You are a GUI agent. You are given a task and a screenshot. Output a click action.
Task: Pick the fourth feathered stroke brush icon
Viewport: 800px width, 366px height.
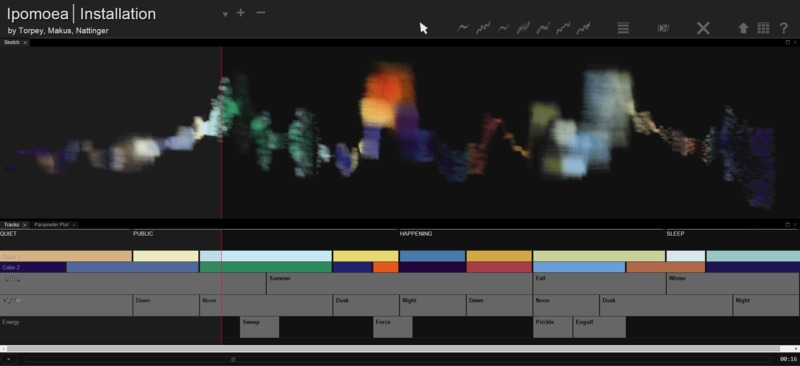pyautogui.click(x=523, y=28)
